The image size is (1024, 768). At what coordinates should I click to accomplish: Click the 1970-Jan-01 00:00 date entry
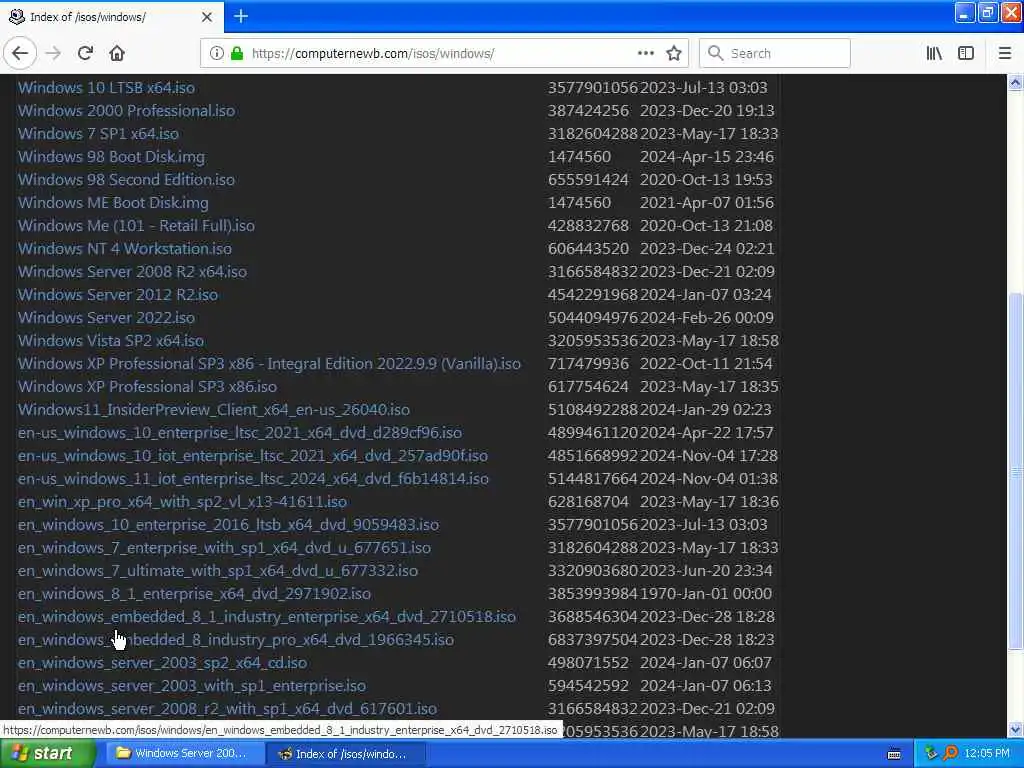click(x=705, y=593)
